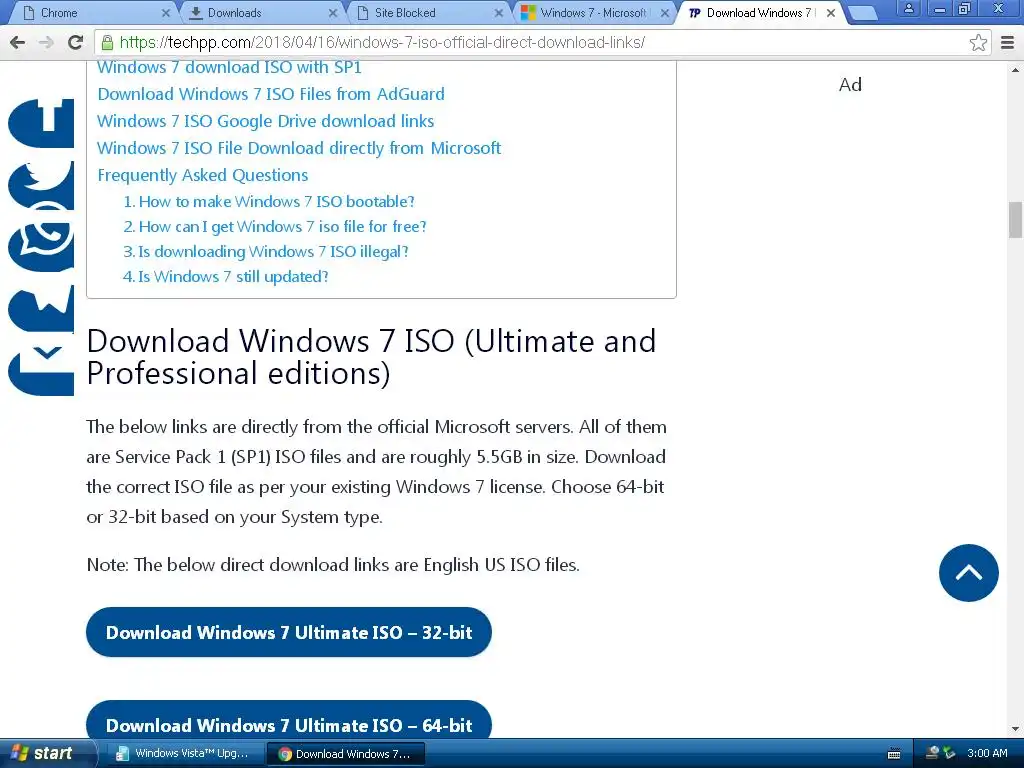The width and height of the screenshot is (1024, 768).
Task: Bookmark page with the star icon
Action: (978, 42)
